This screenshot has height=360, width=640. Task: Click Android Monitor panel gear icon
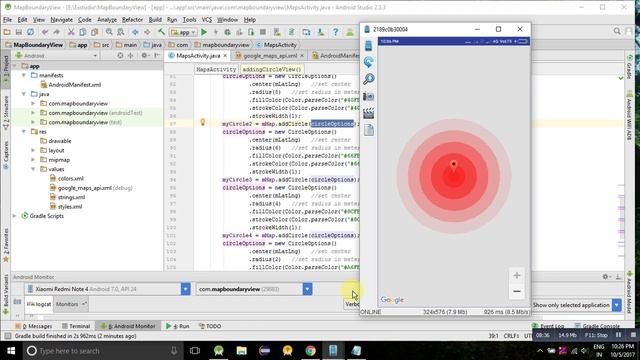[x=606, y=276]
